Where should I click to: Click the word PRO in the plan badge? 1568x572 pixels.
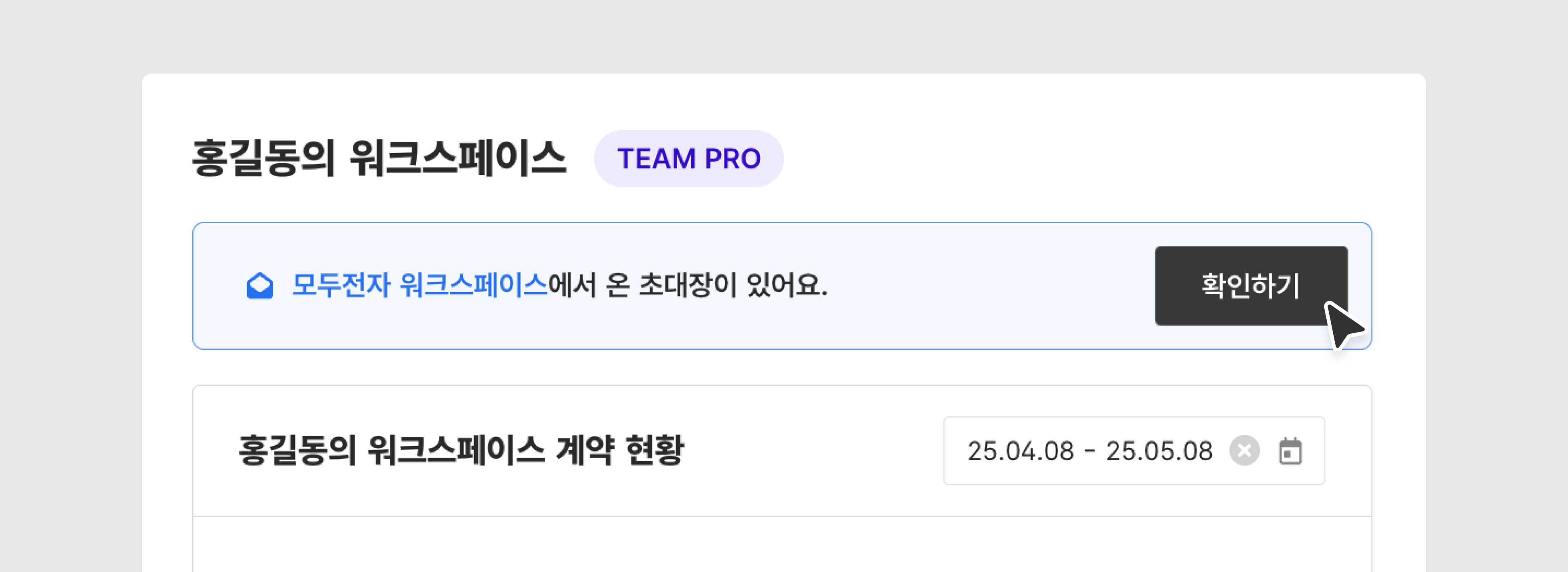pos(732,159)
